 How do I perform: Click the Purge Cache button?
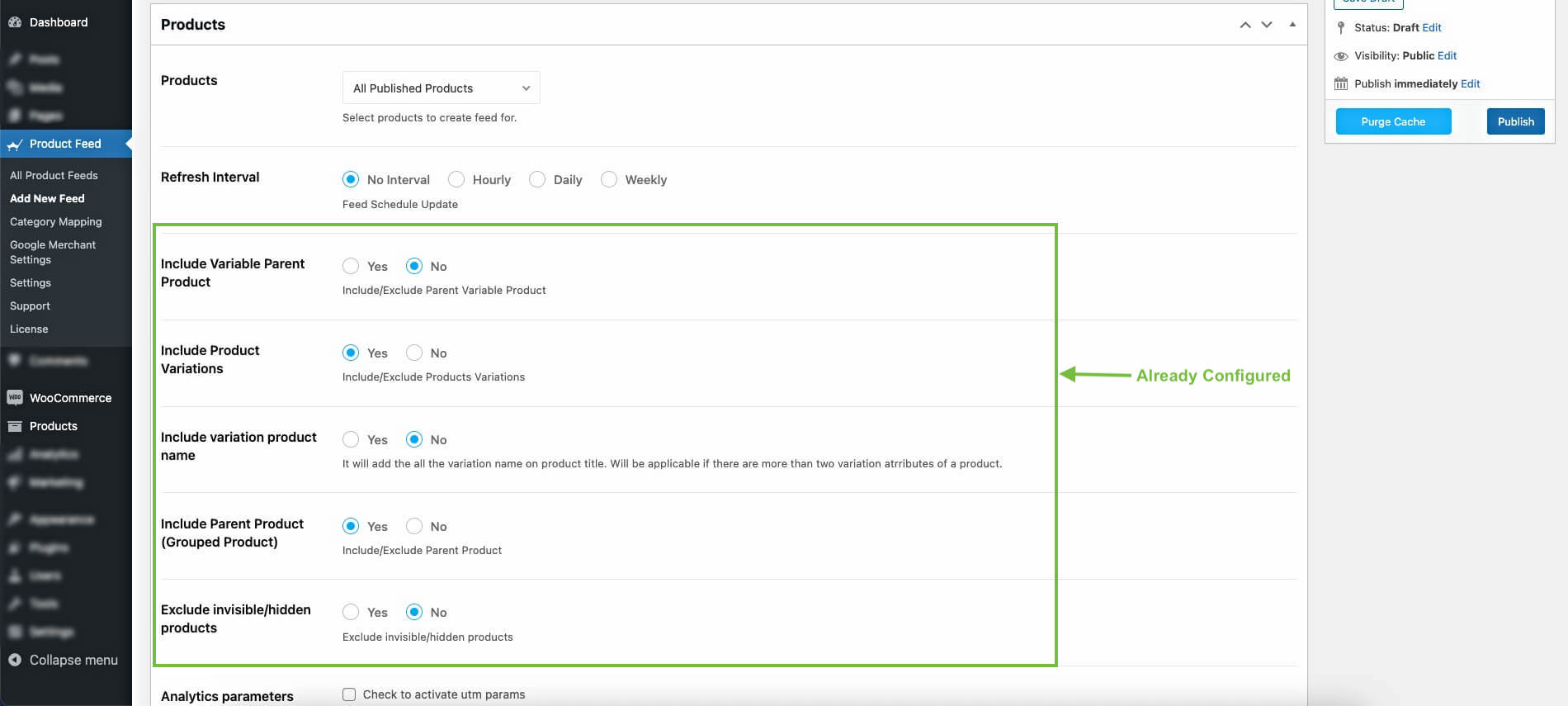(1393, 121)
